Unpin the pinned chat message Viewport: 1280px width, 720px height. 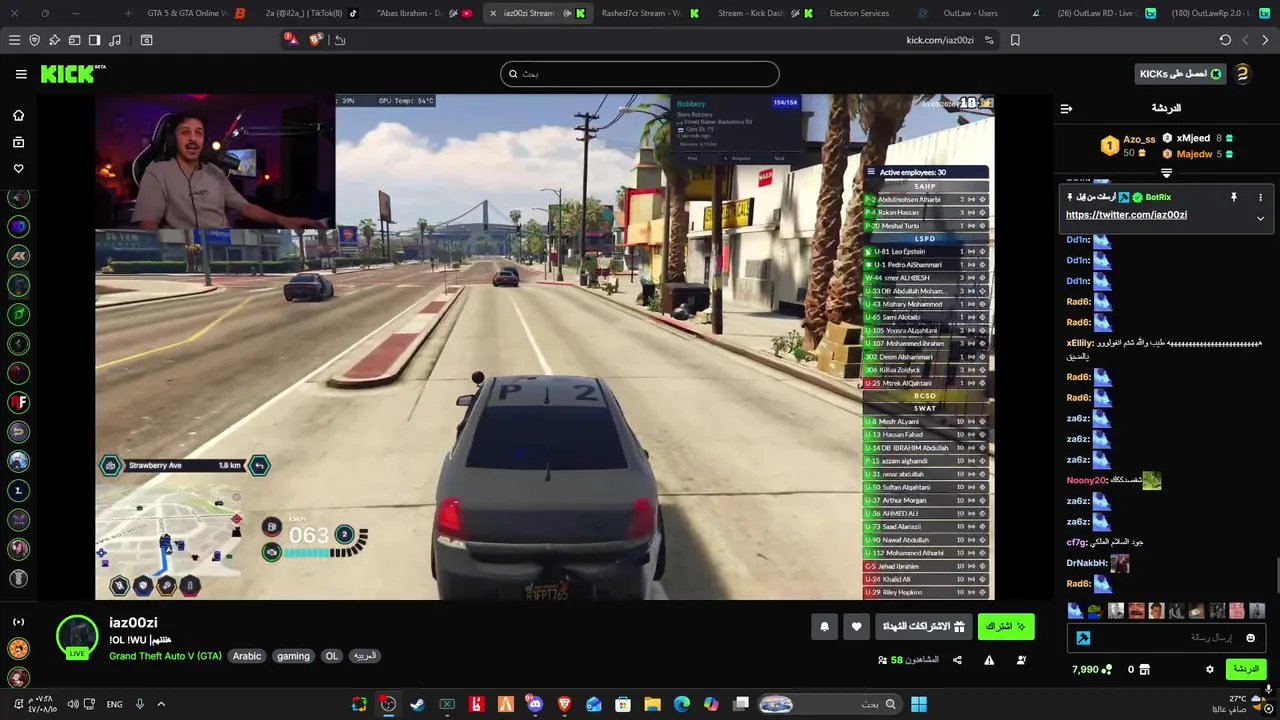point(1234,197)
